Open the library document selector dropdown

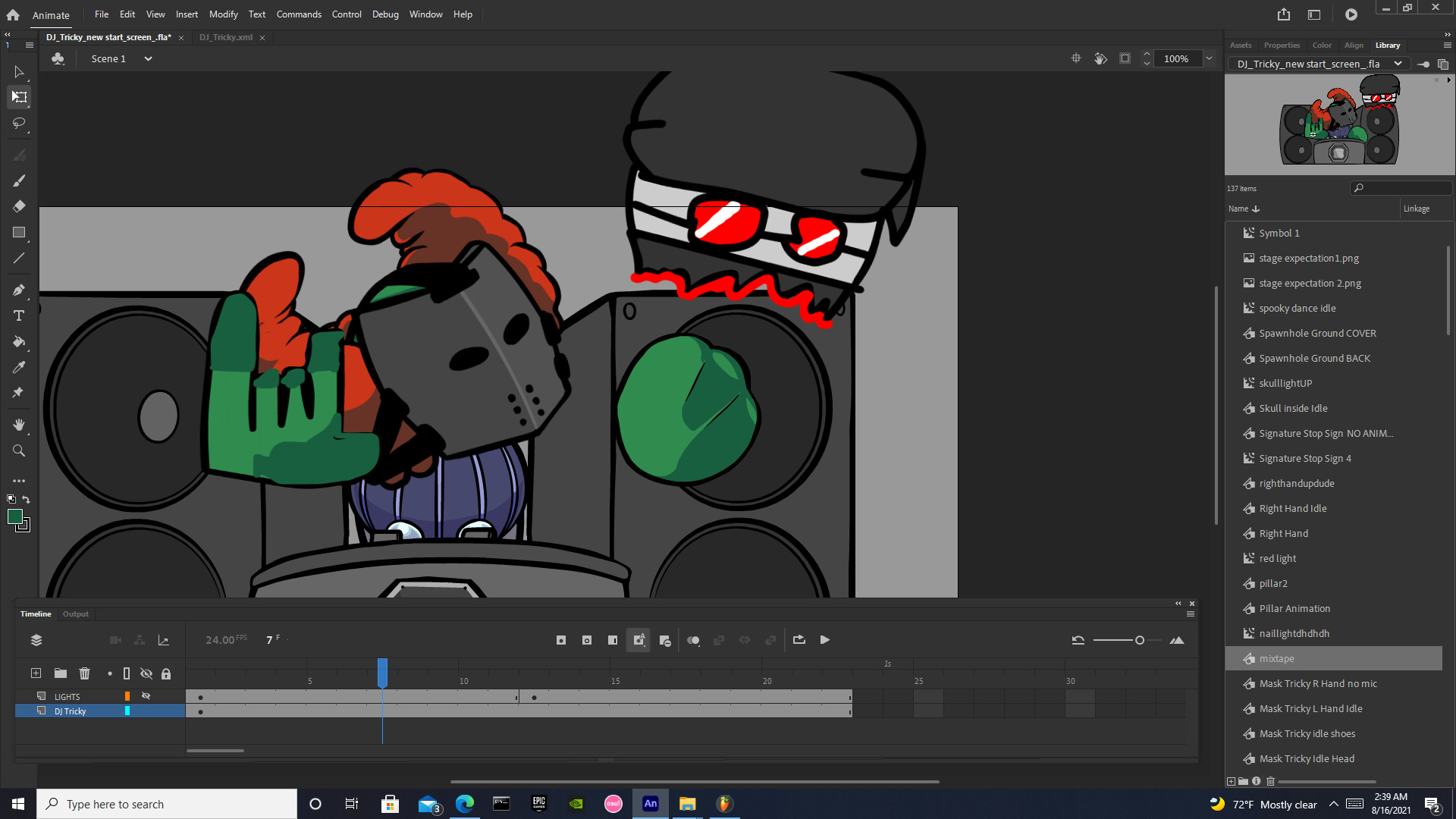click(x=1398, y=64)
